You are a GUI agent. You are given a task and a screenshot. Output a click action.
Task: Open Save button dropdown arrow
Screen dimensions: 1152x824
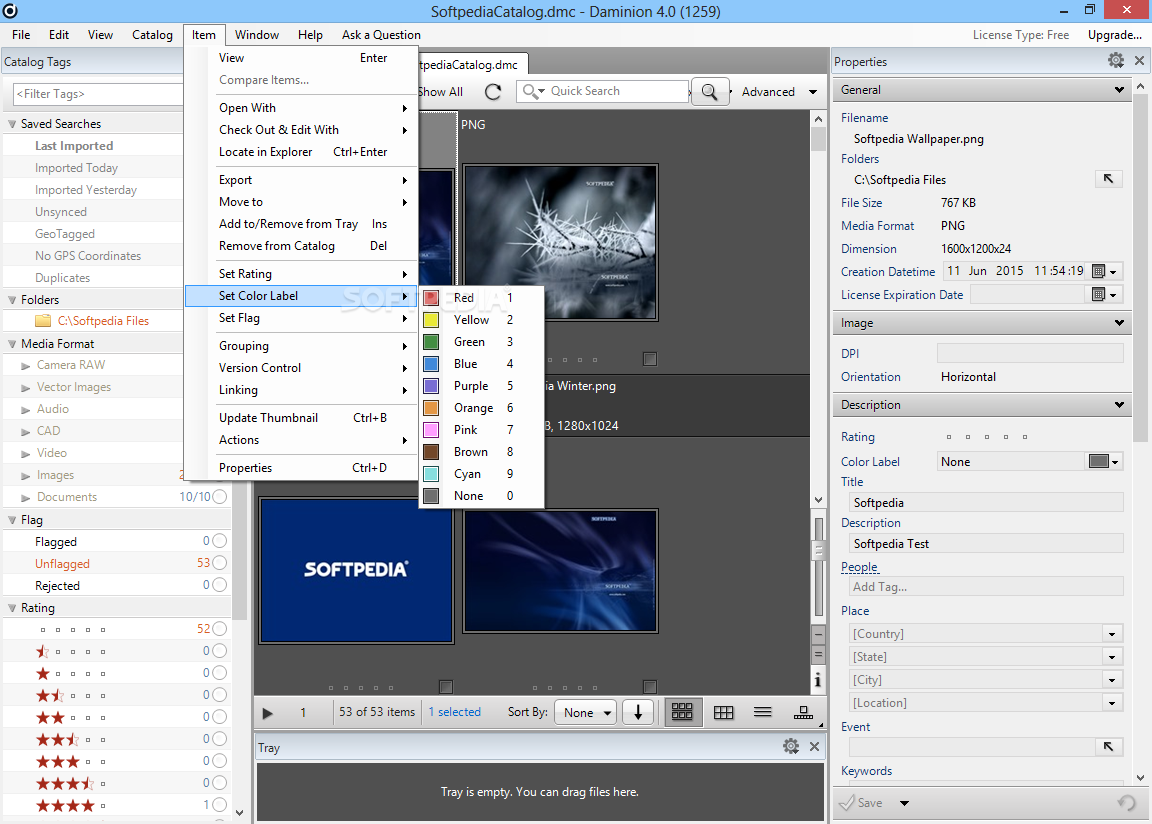point(904,803)
